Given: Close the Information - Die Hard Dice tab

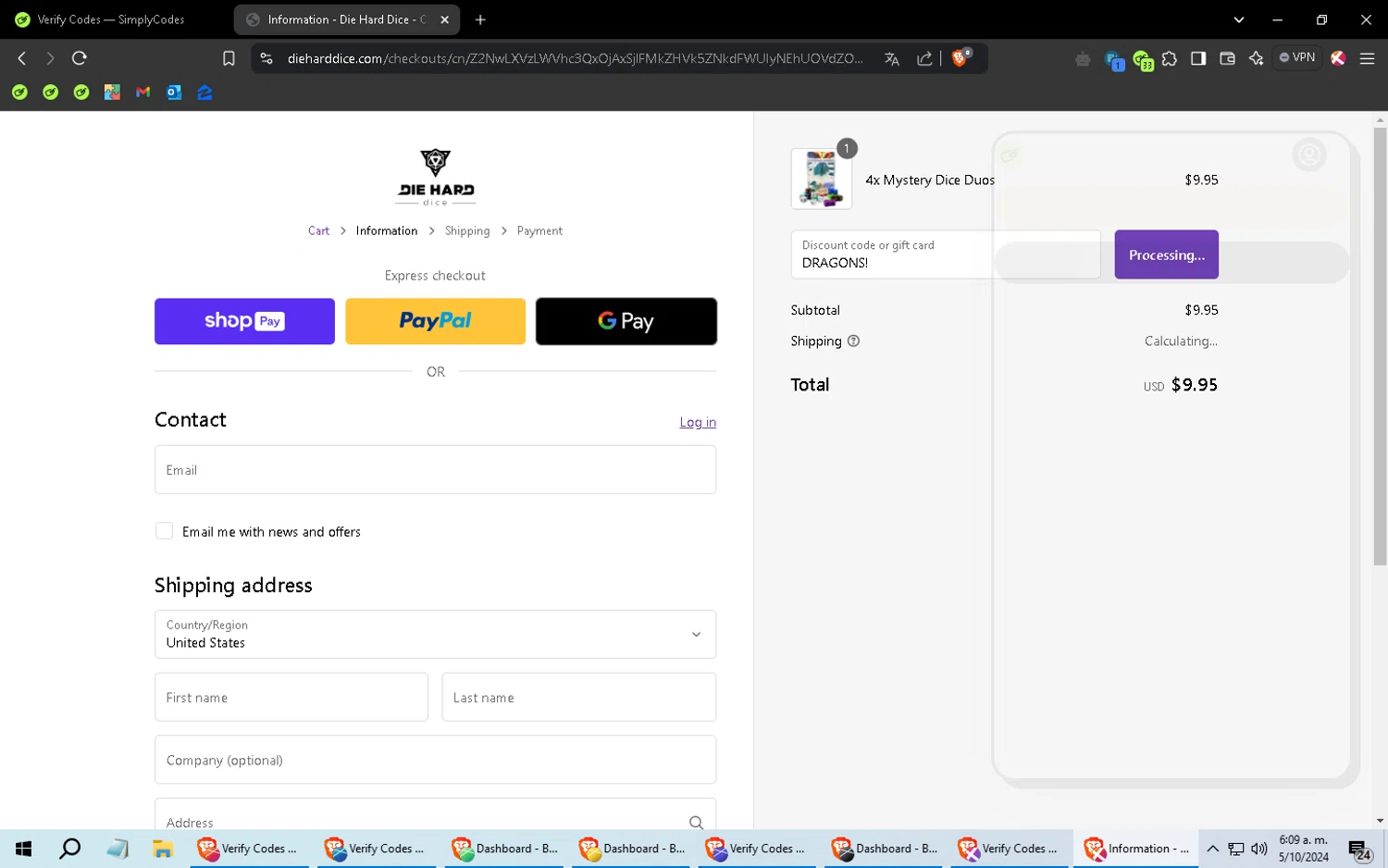Looking at the screenshot, I should coord(444,19).
